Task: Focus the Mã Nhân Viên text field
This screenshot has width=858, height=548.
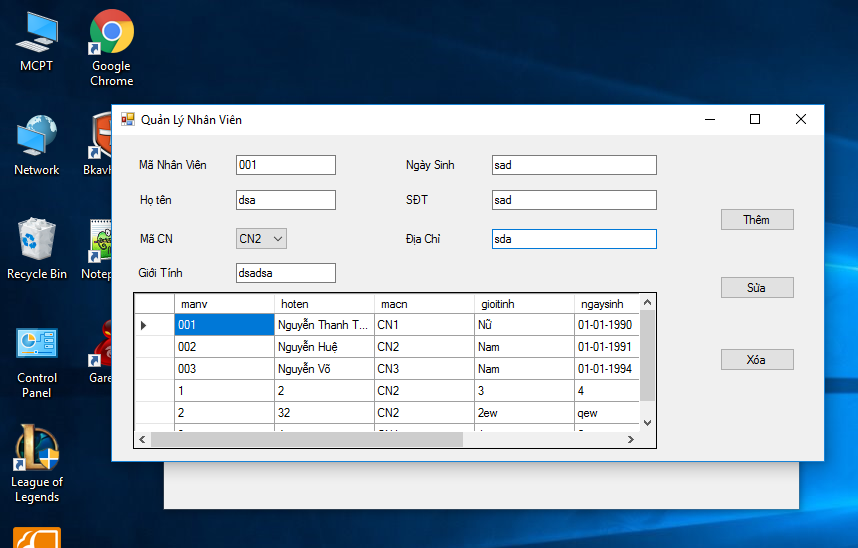Action: (x=285, y=165)
